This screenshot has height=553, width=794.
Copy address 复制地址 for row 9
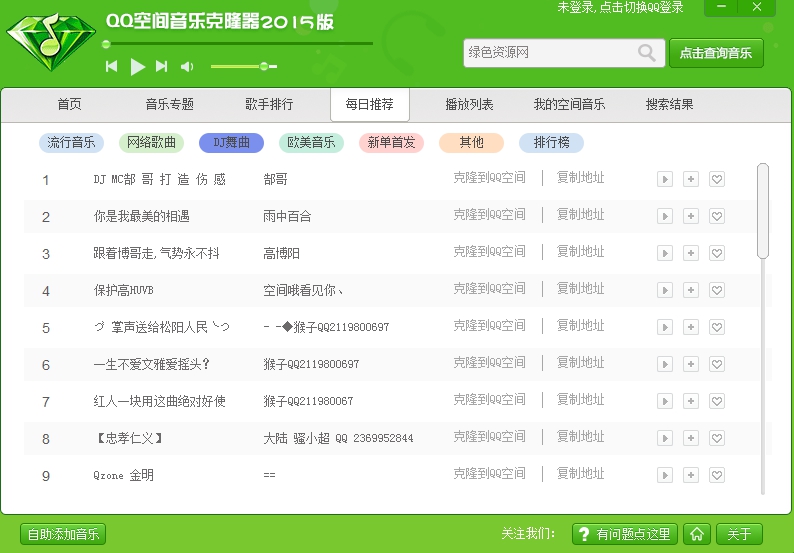tap(580, 473)
